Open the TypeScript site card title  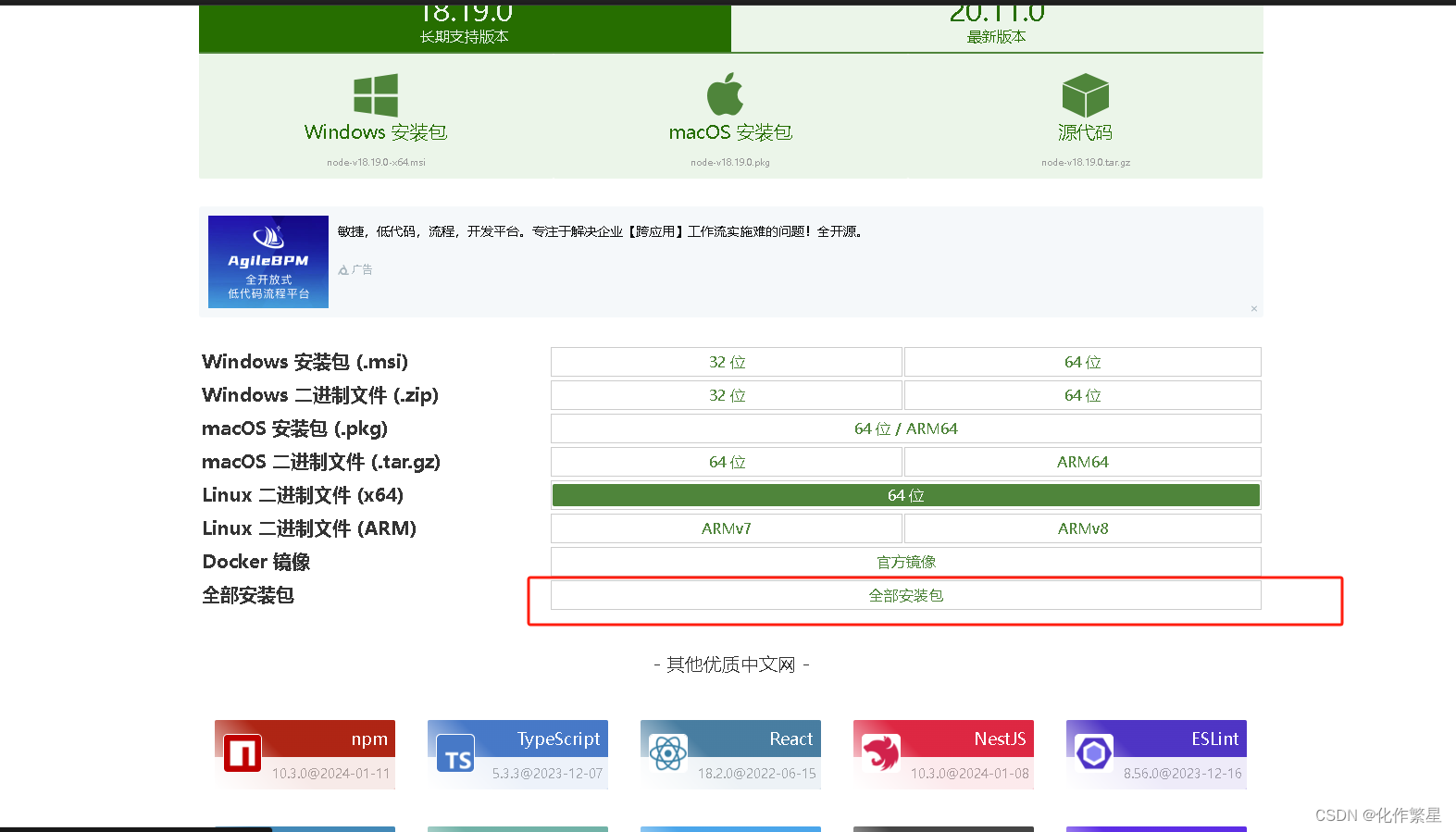pyautogui.click(x=559, y=739)
